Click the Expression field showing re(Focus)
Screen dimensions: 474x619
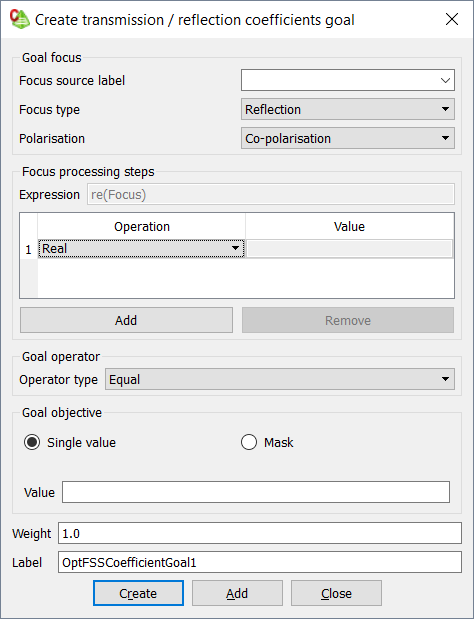click(x=271, y=194)
